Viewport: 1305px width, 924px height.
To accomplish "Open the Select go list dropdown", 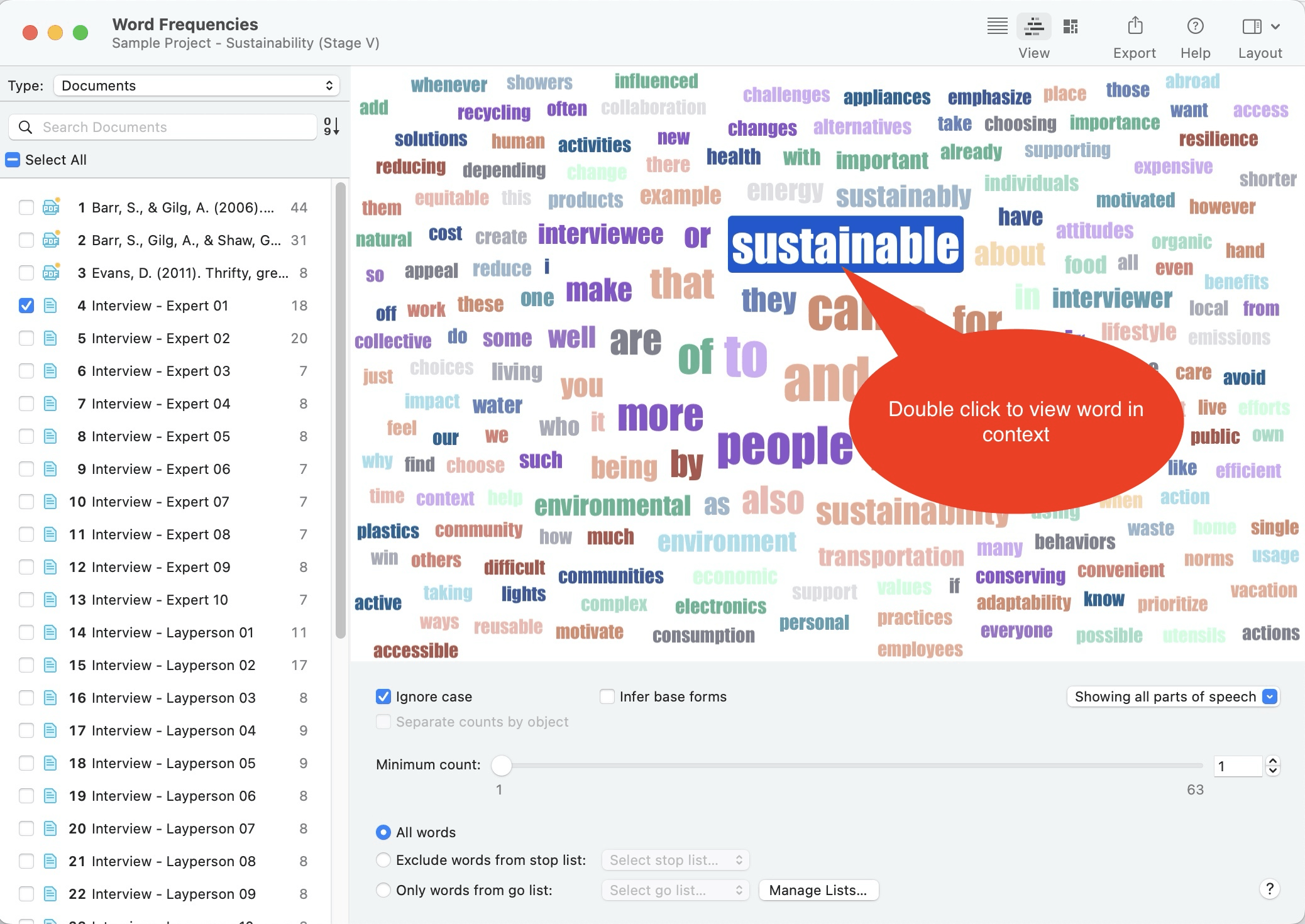I will pos(675,890).
